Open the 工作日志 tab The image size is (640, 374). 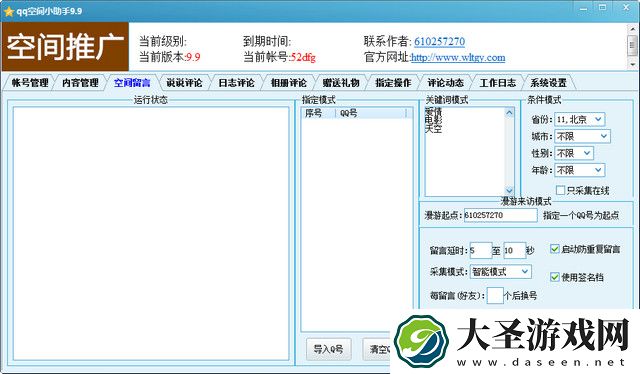pos(498,83)
